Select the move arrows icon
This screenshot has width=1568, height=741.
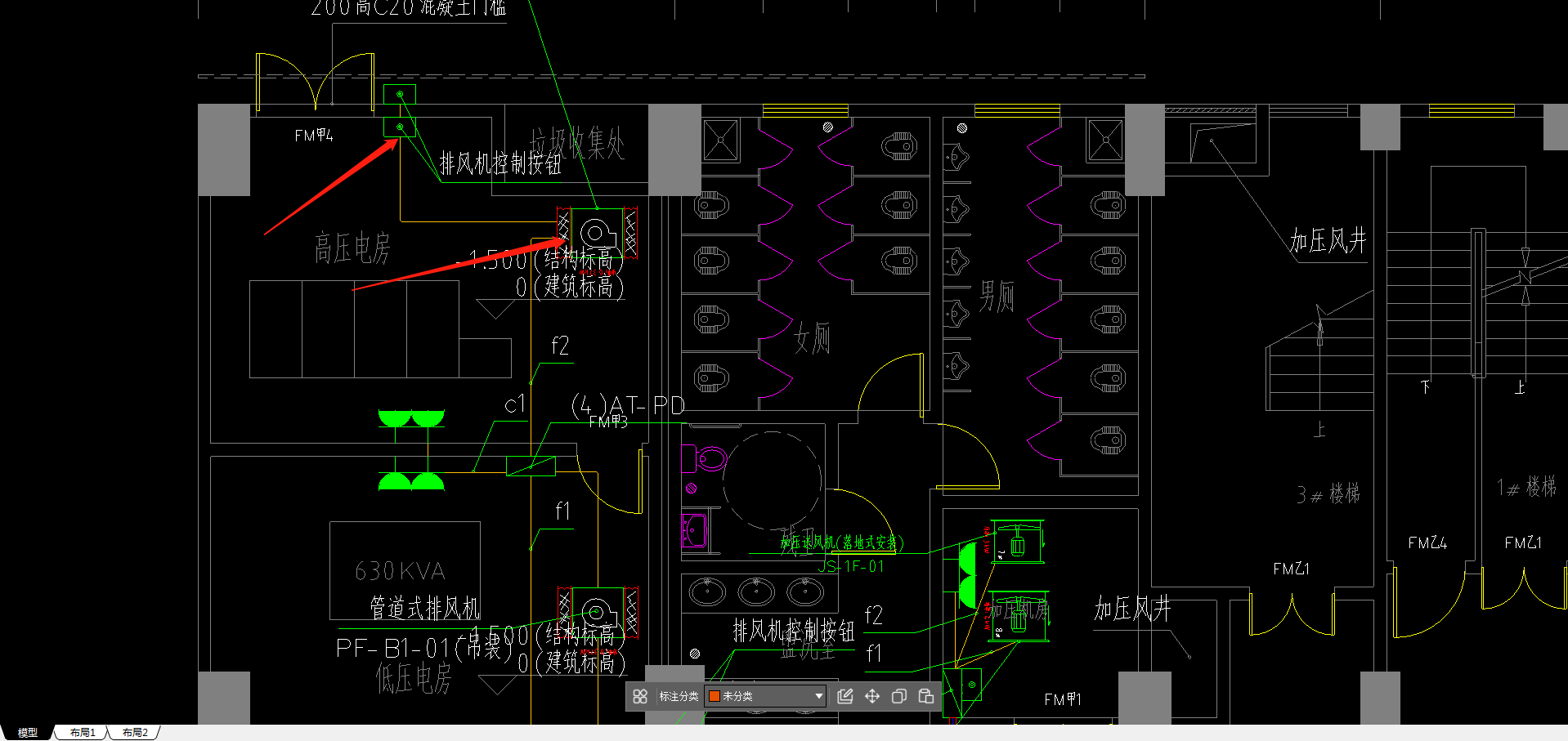tap(872, 696)
